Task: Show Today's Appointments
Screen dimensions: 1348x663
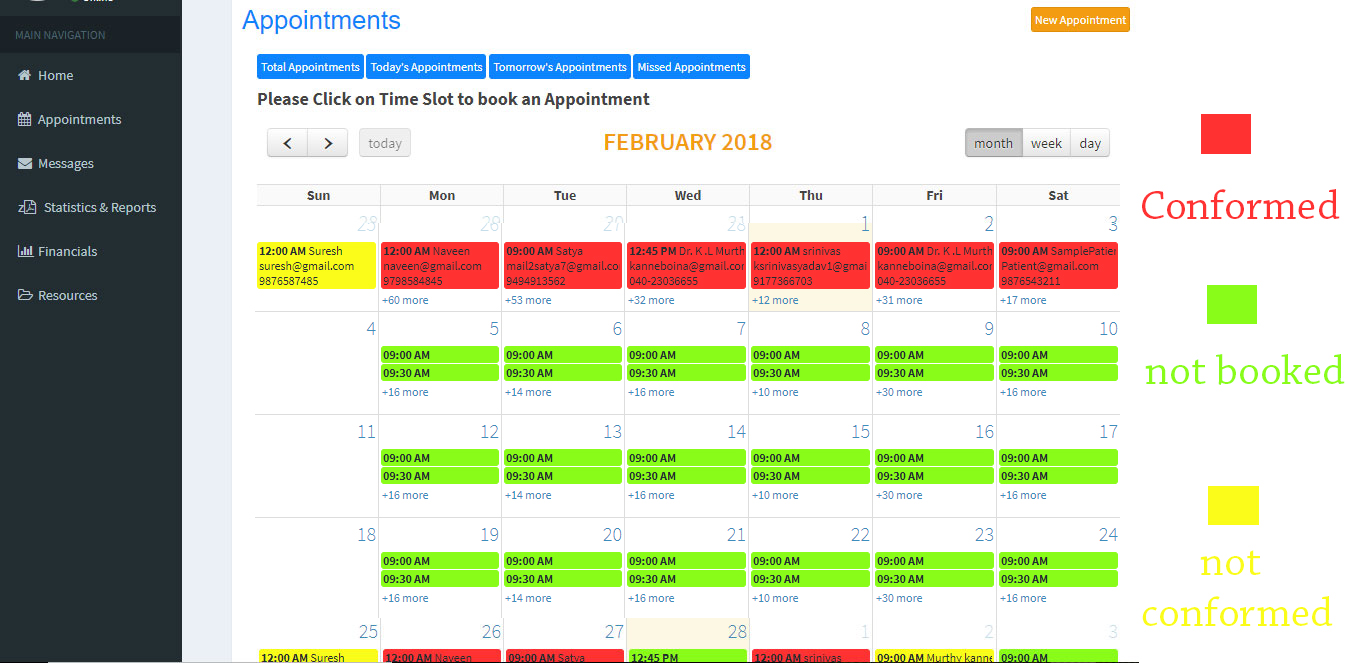Action: 426,67
